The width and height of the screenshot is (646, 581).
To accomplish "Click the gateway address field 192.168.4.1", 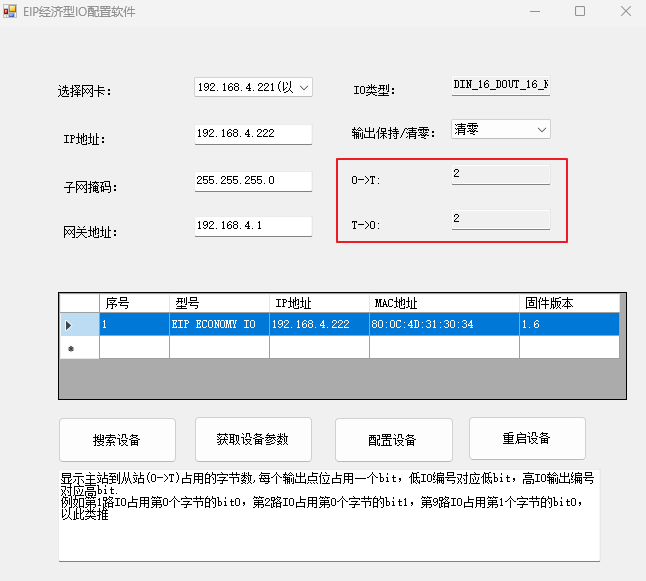I will point(253,226).
